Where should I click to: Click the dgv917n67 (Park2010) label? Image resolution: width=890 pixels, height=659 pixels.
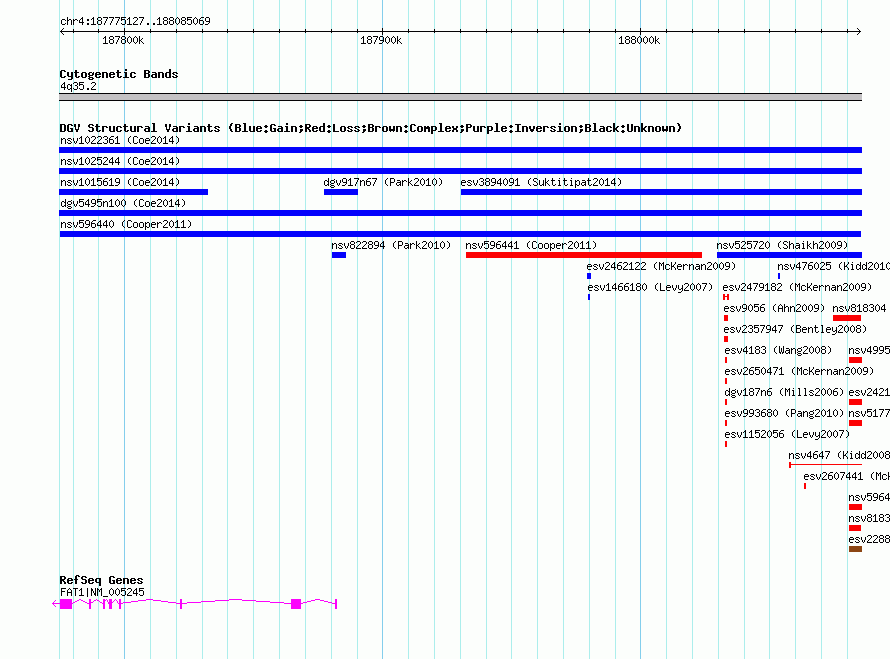coord(383,182)
